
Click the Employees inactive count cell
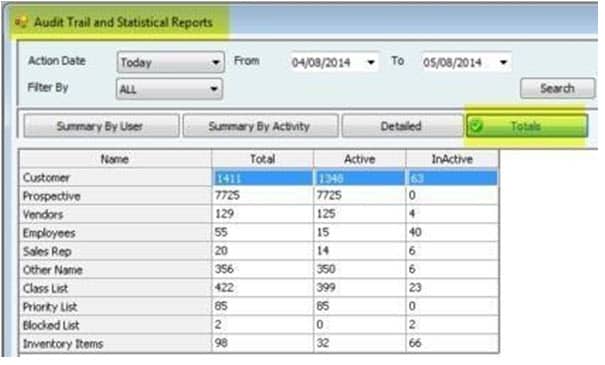tap(452, 232)
